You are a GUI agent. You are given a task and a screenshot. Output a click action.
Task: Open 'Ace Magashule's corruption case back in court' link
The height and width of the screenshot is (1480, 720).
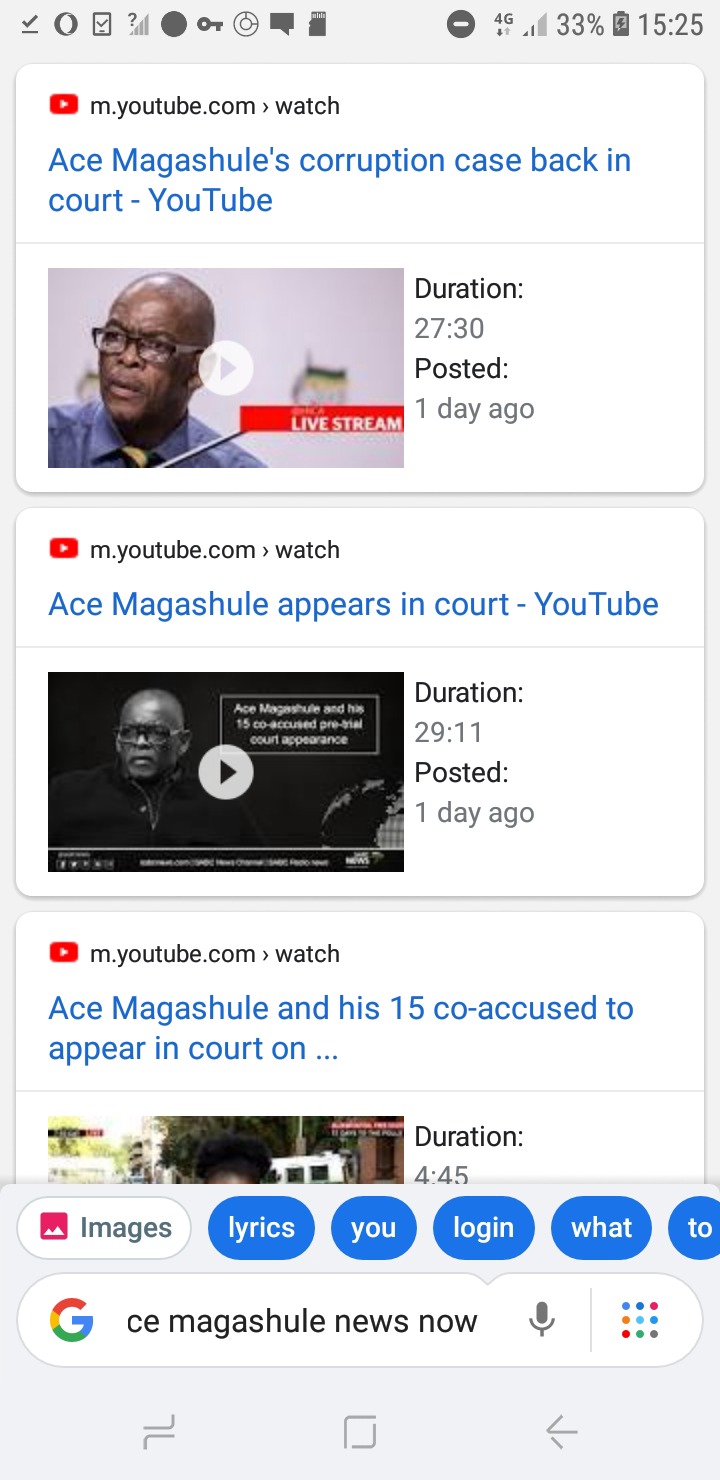[340, 180]
